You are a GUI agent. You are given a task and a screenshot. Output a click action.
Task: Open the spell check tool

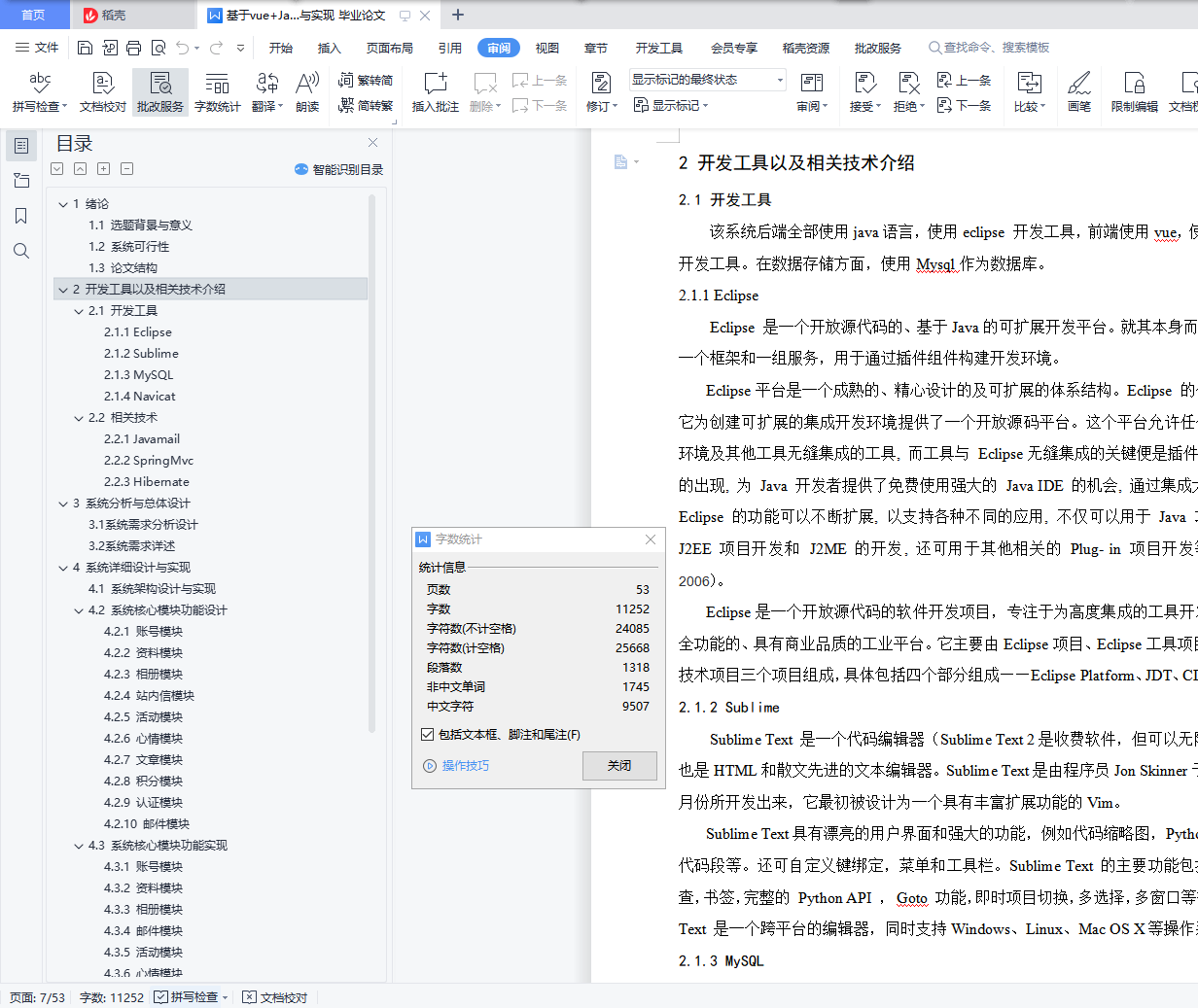40,92
